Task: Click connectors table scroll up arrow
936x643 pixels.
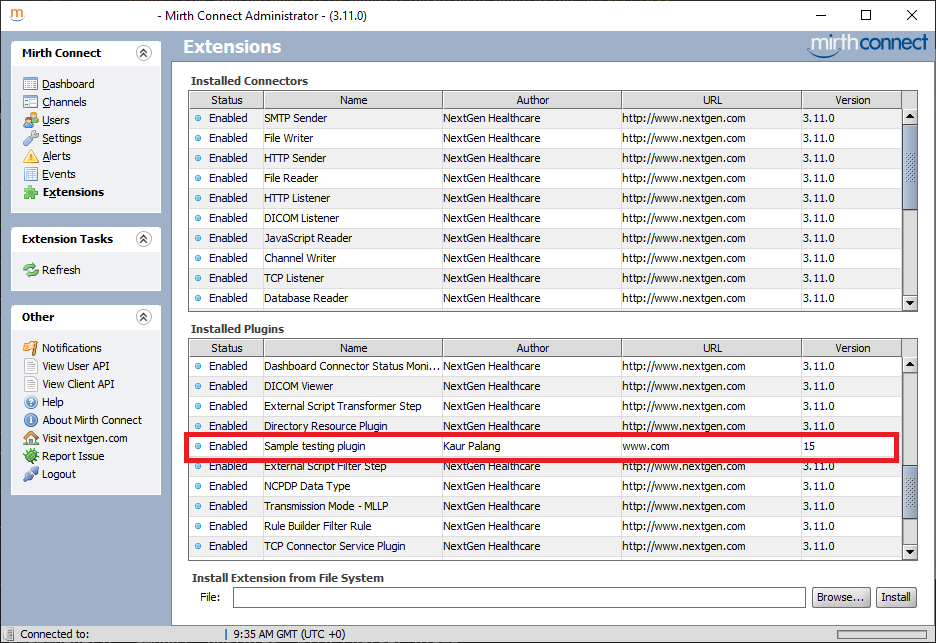Action: tap(910, 116)
